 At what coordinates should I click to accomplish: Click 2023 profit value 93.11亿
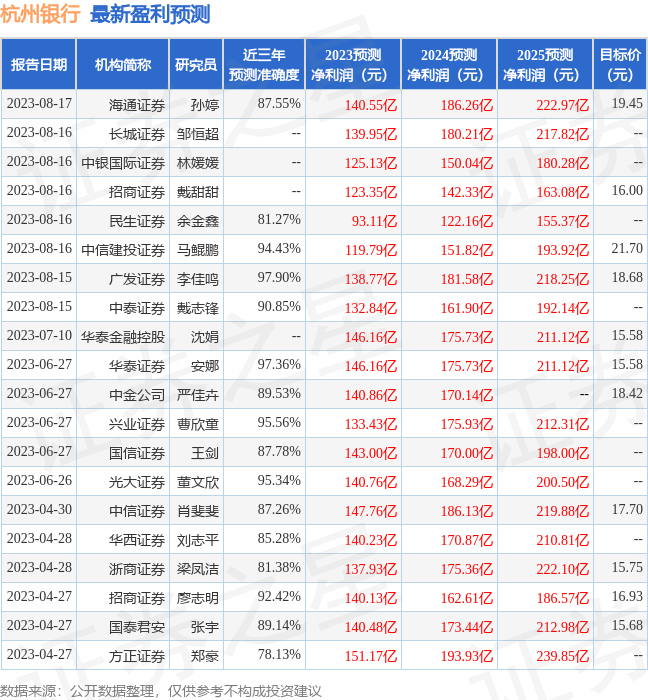(374, 221)
